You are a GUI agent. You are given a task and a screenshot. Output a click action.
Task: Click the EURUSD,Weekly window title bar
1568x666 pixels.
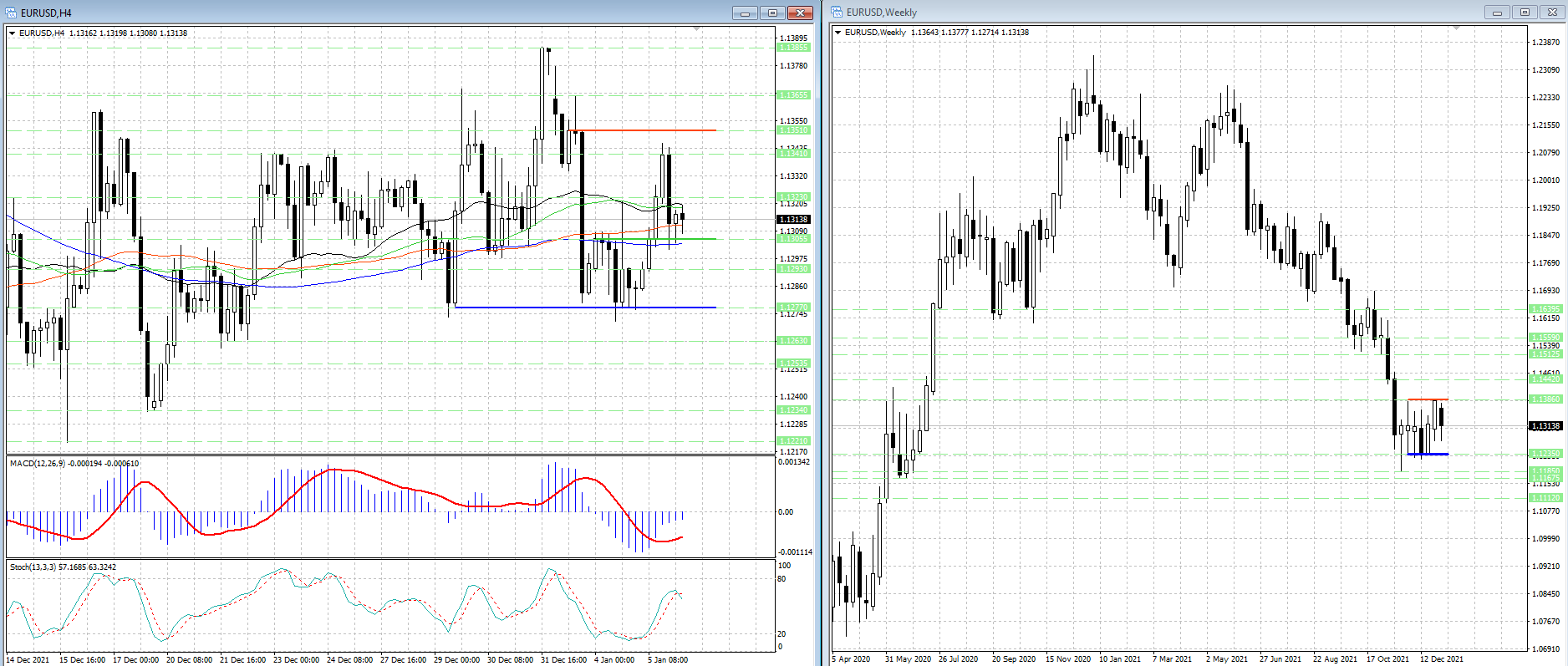point(1170,13)
